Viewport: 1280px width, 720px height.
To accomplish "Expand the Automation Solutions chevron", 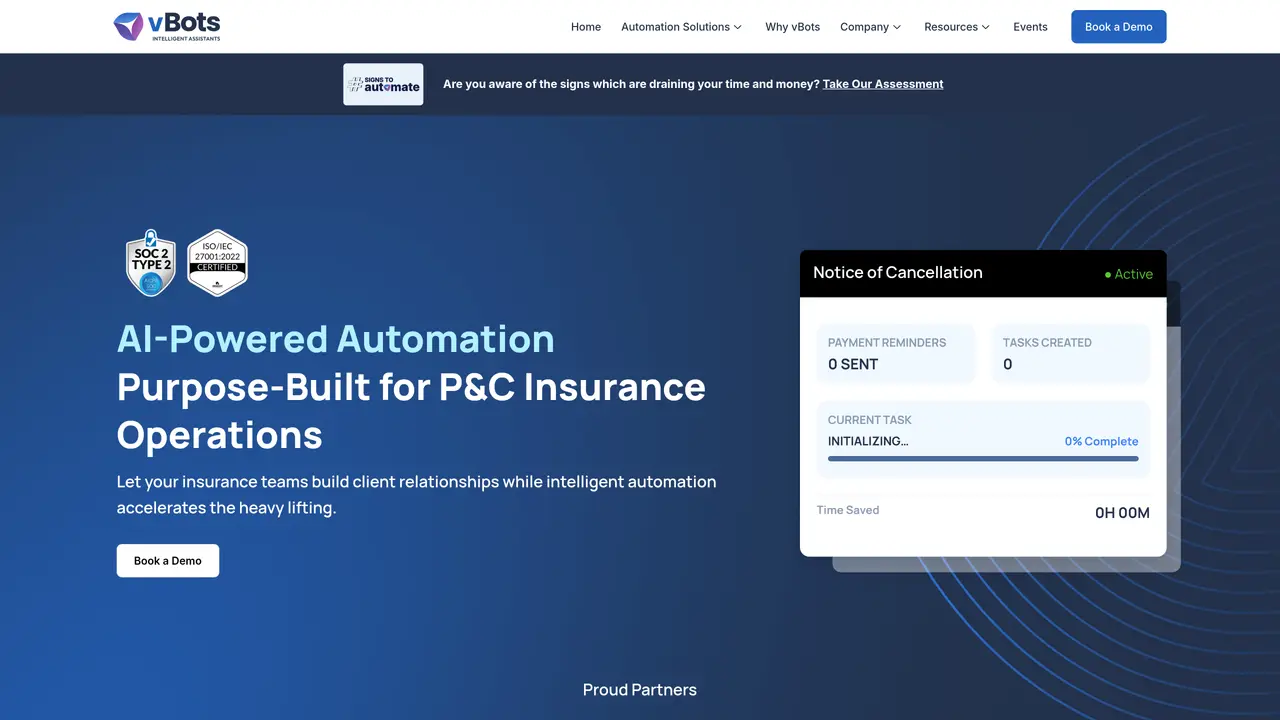I will [x=738, y=27].
